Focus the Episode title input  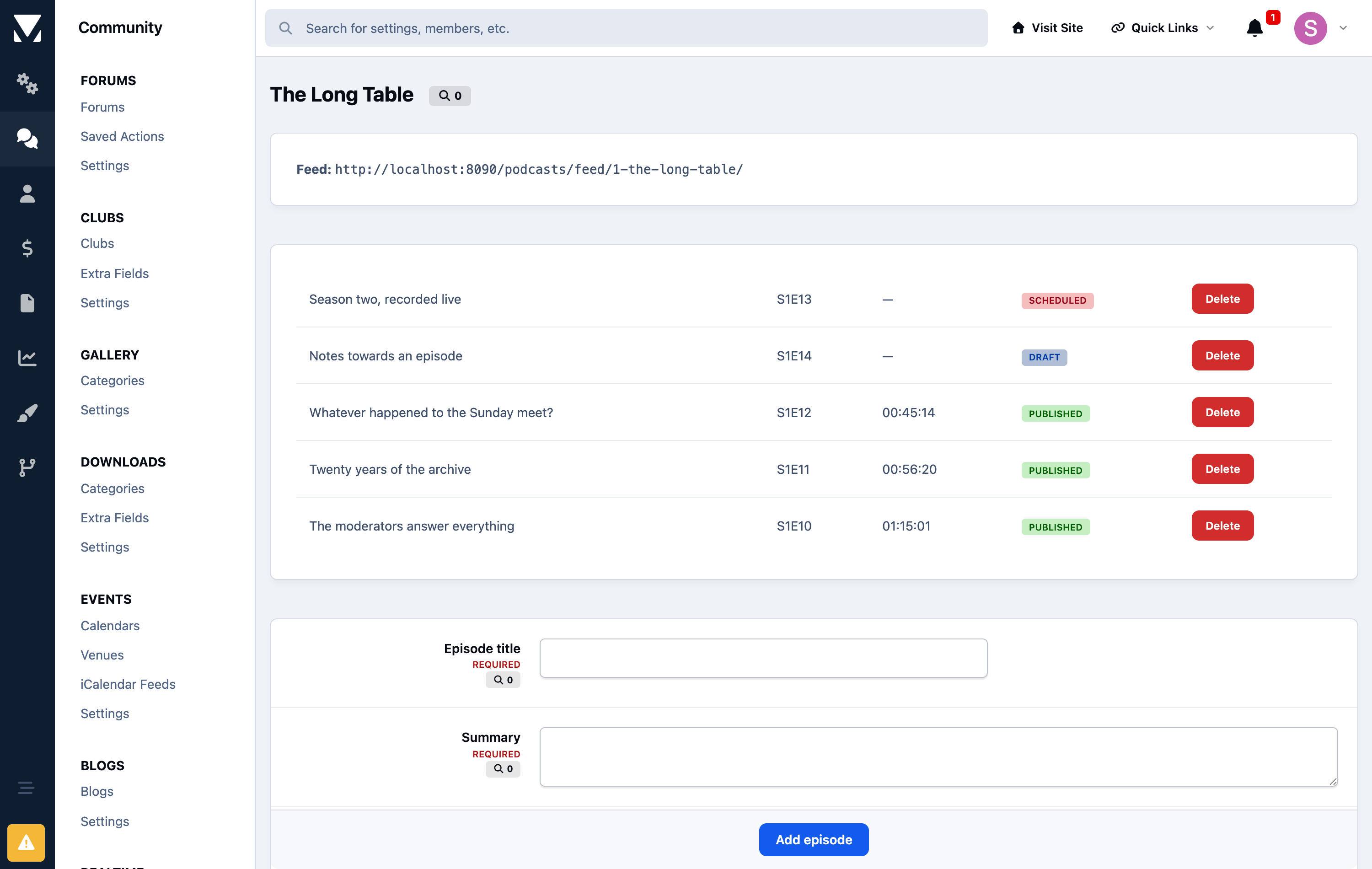[x=763, y=658]
